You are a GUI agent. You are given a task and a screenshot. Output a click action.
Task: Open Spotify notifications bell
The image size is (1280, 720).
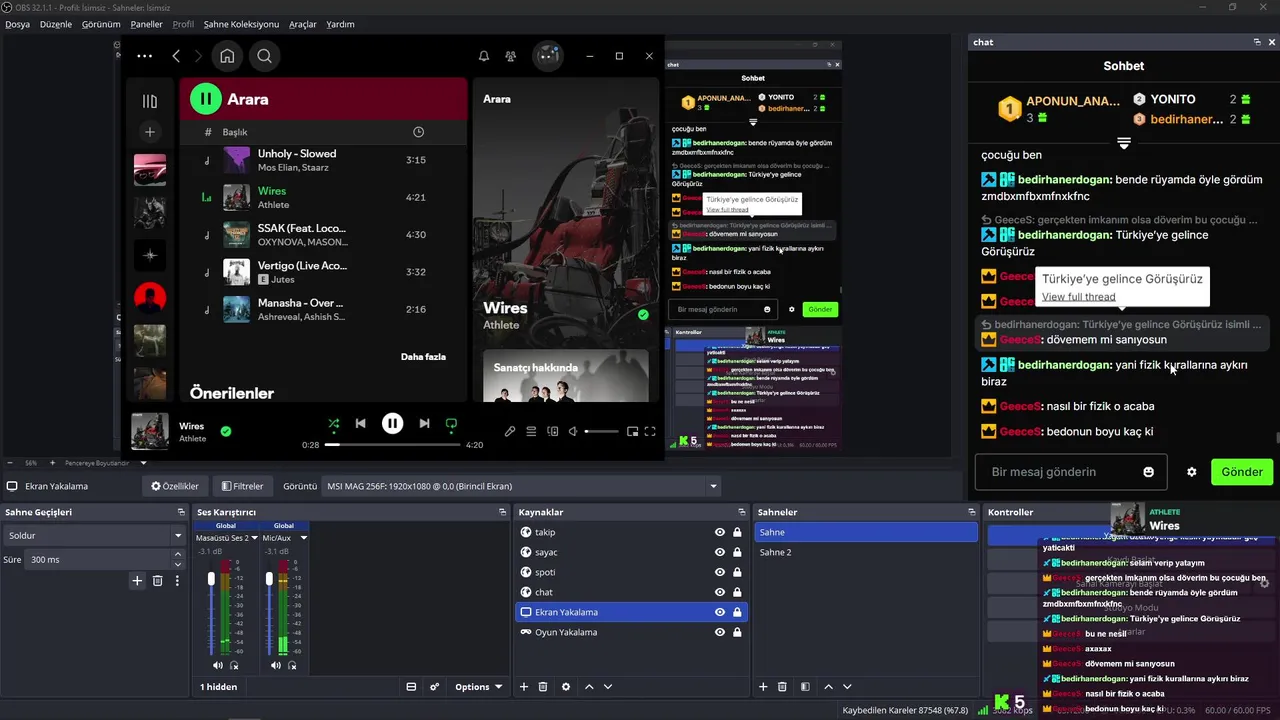[x=484, y=56]
